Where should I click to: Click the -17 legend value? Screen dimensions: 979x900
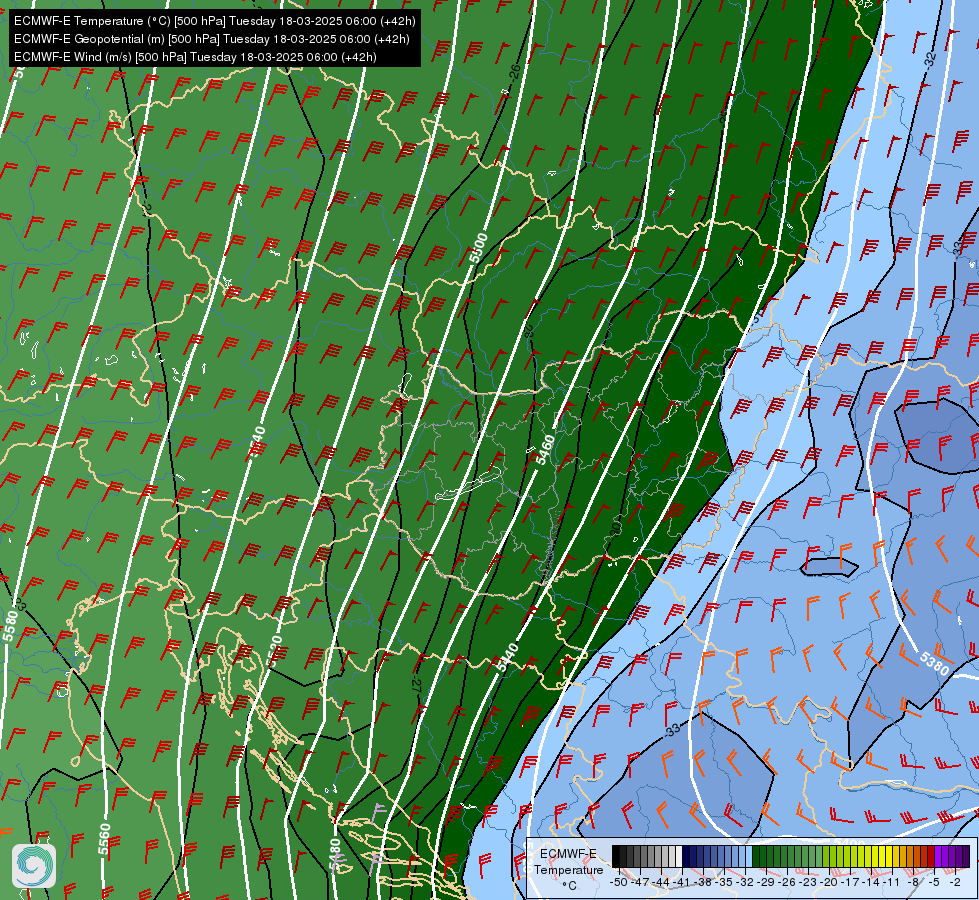coord(850,882)
